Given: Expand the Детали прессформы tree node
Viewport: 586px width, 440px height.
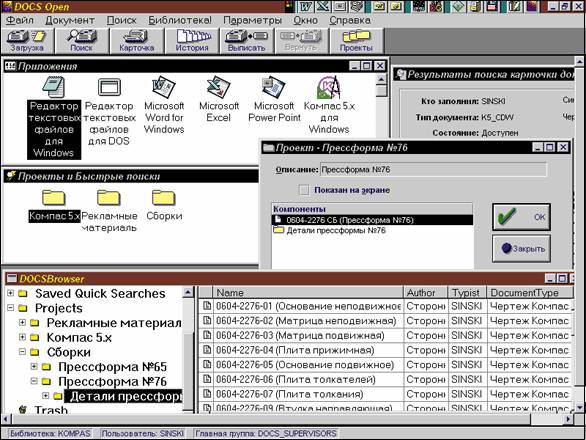Looking at the screenshot, I should click(x=46, y=396).
